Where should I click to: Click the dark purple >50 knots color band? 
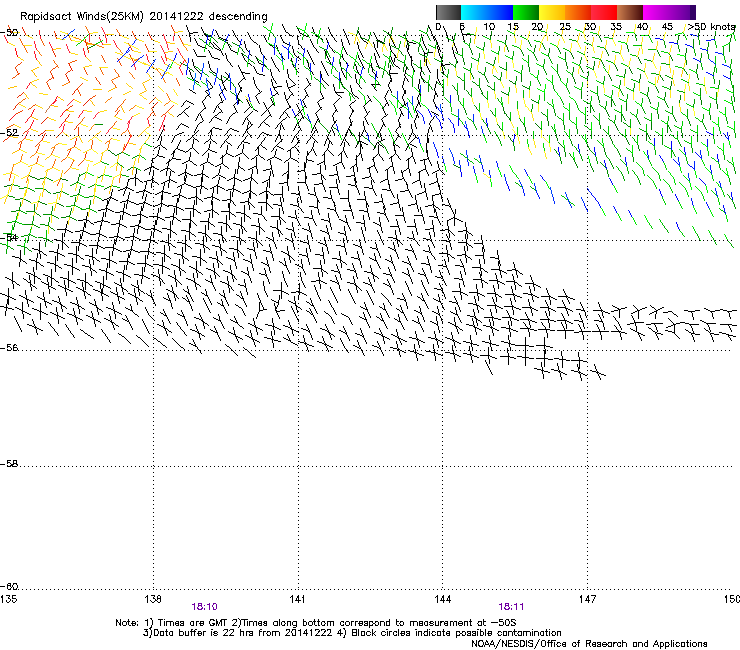click(693, 12)
